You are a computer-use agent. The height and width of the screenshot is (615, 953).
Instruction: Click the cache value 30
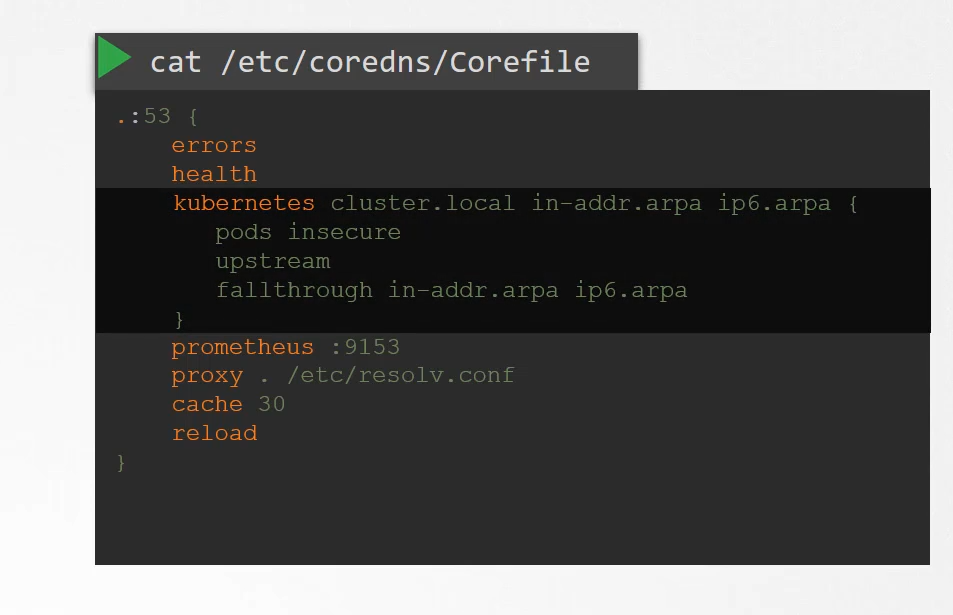[272, 404]
